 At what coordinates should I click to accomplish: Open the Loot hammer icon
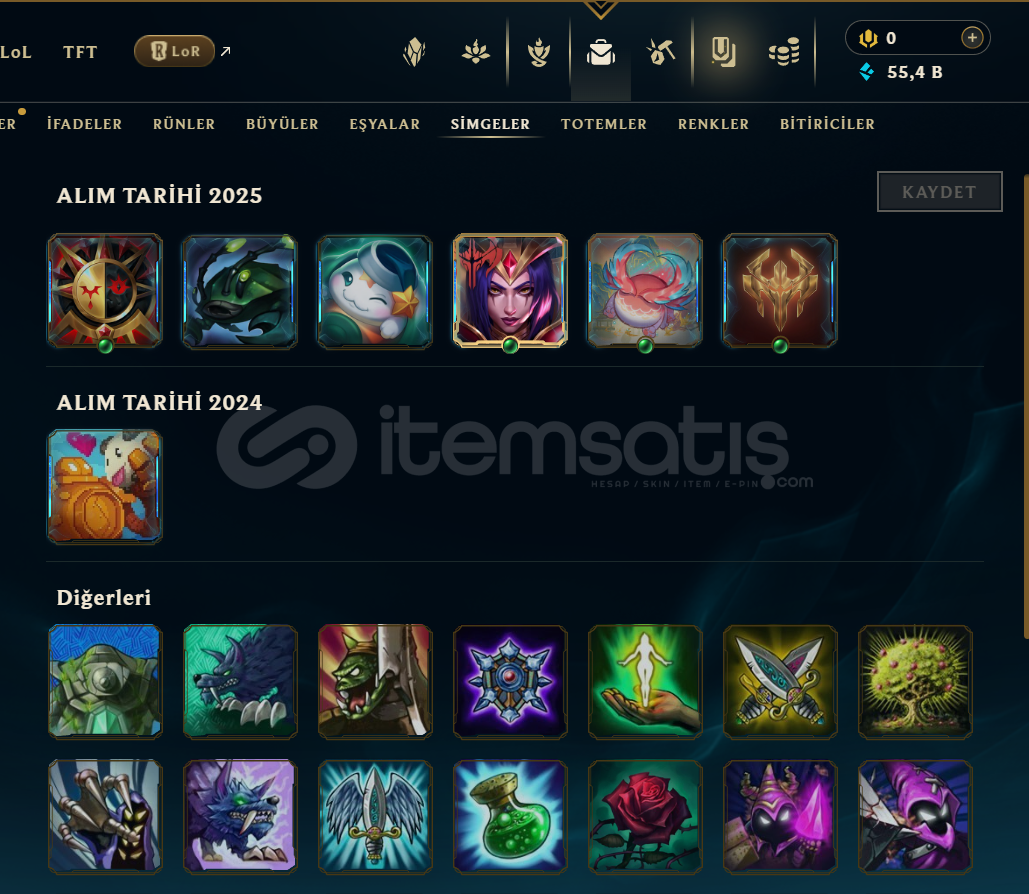click(661, 52)
